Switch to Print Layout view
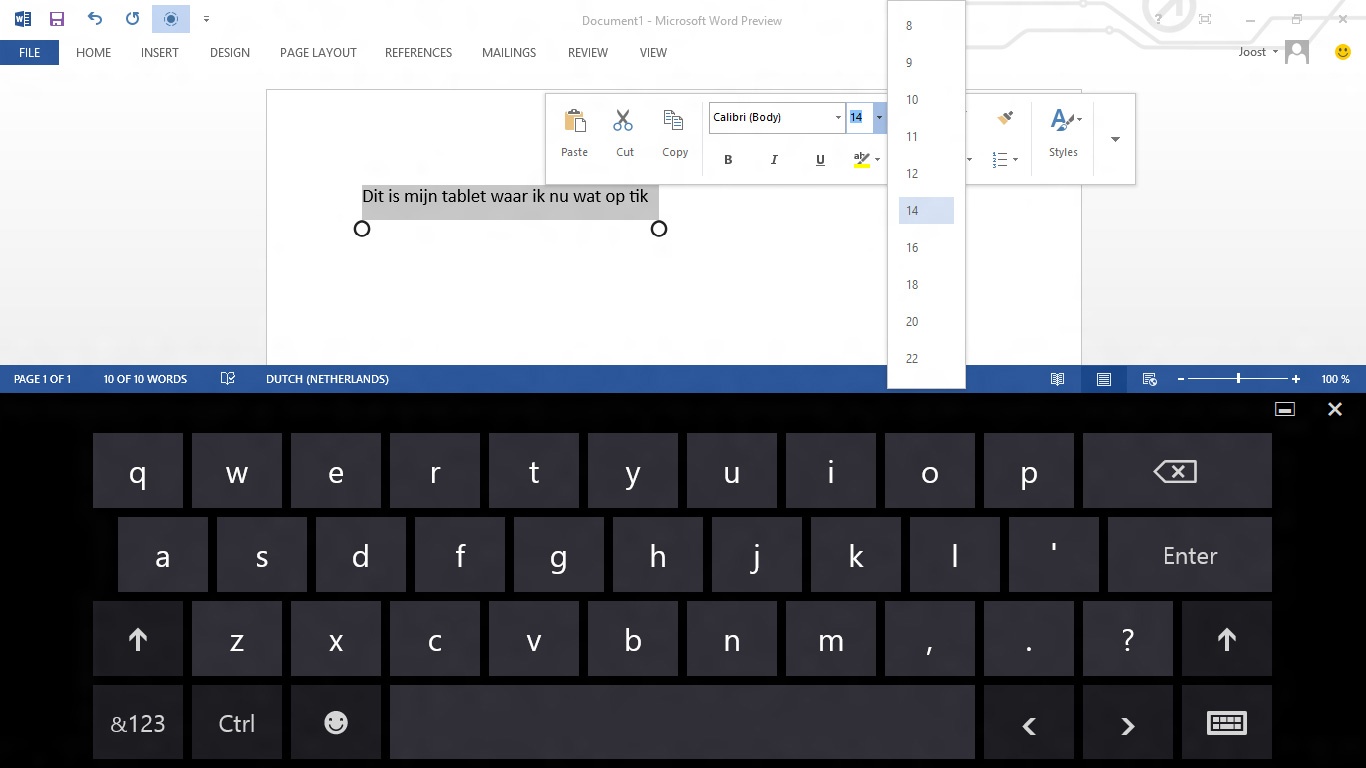1366x768 pixels. coord(1104,379)
